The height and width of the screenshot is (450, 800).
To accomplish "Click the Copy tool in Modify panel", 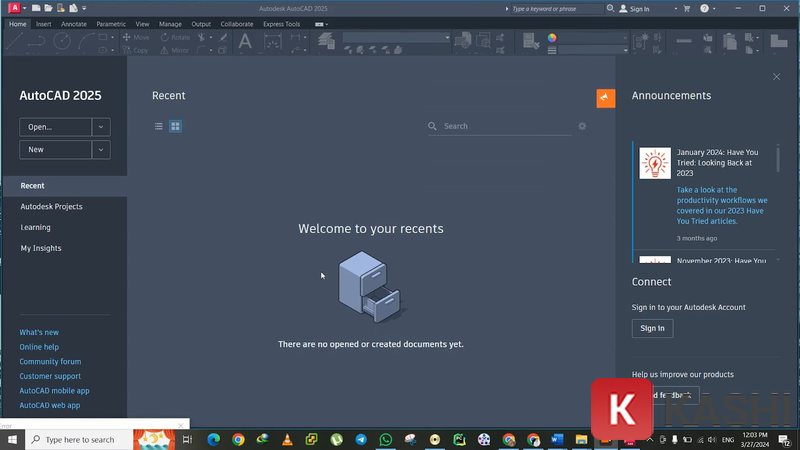I will tap(136, 51).
